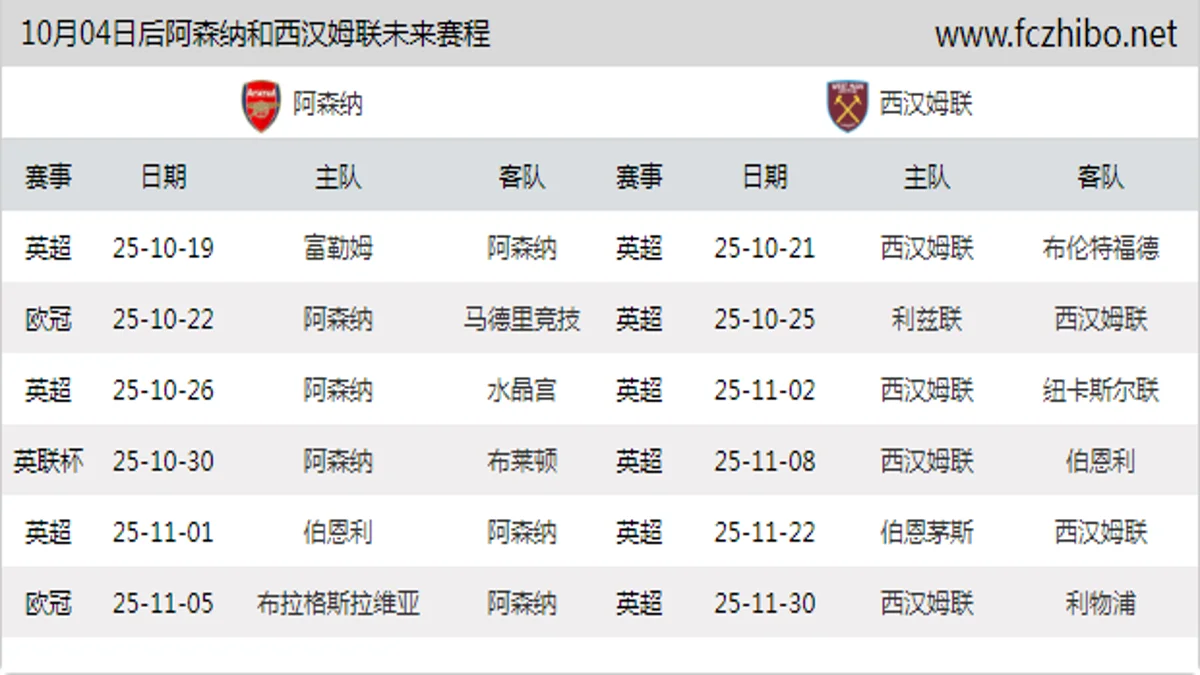Select the 纽卡斯尔联 away team entry
The height and width of the screenshot is (675, 1200).
coord(1100,390)
